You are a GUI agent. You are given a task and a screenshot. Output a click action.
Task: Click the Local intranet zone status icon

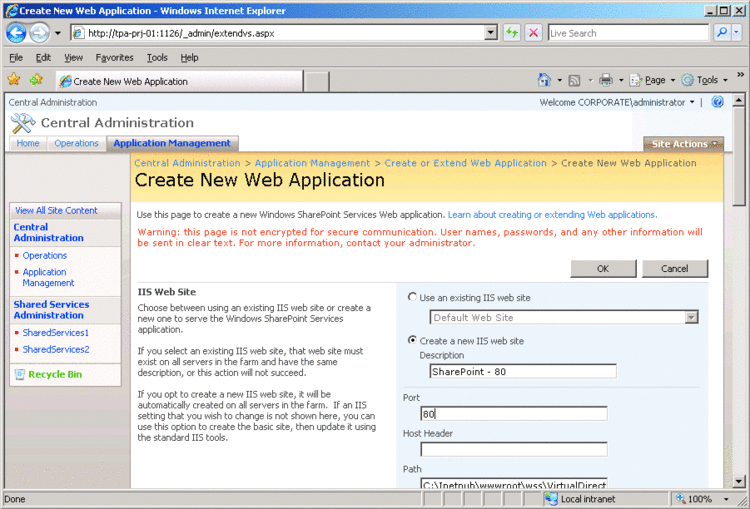[x=551, y=499]
